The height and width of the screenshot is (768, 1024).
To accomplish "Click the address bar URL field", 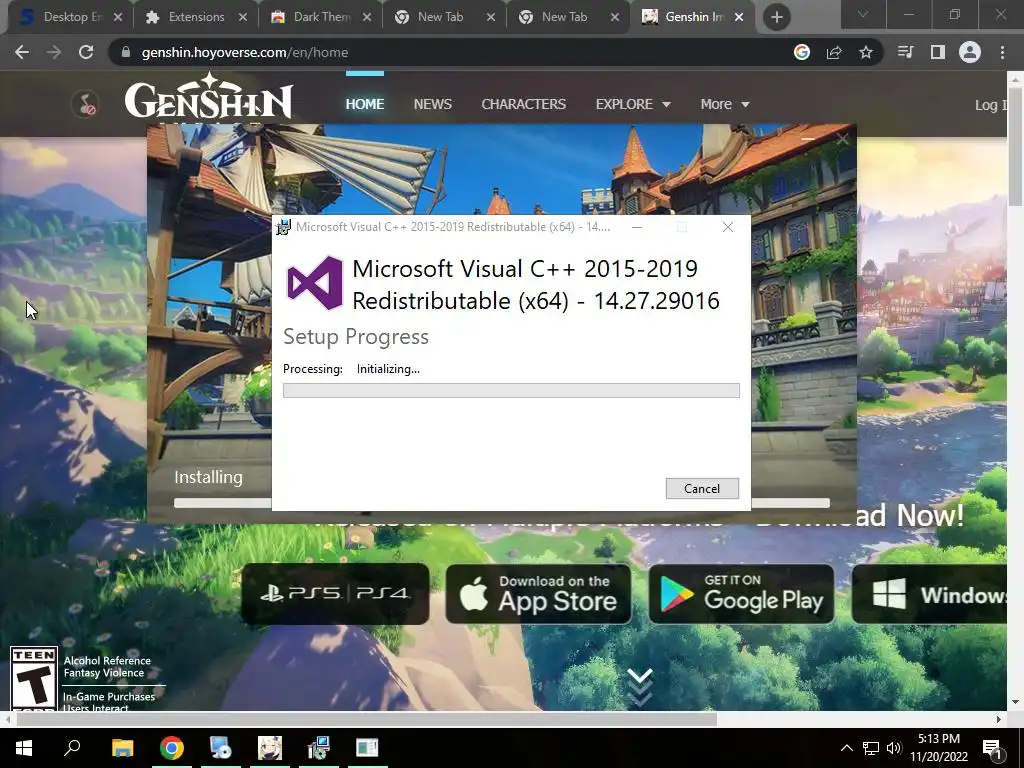I will click(x=451, y=52).
